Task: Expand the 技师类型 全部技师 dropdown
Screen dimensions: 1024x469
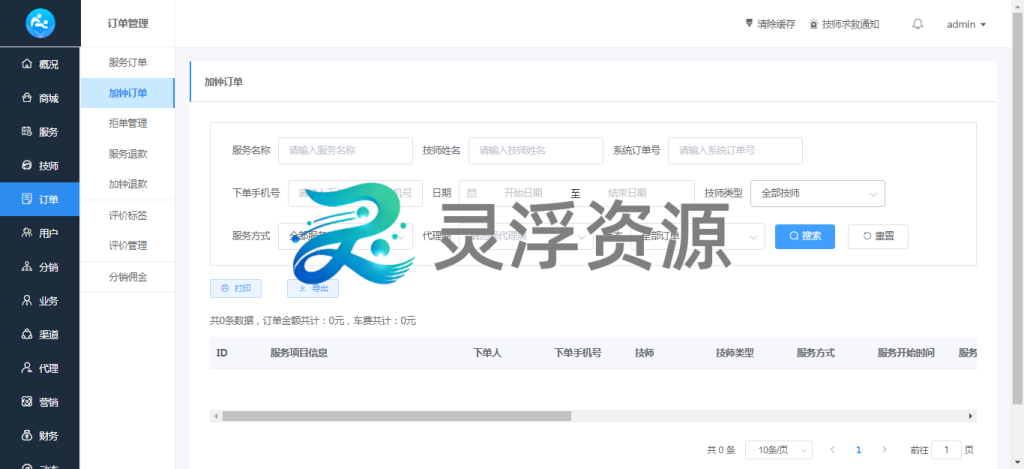Action: [818, 193]
